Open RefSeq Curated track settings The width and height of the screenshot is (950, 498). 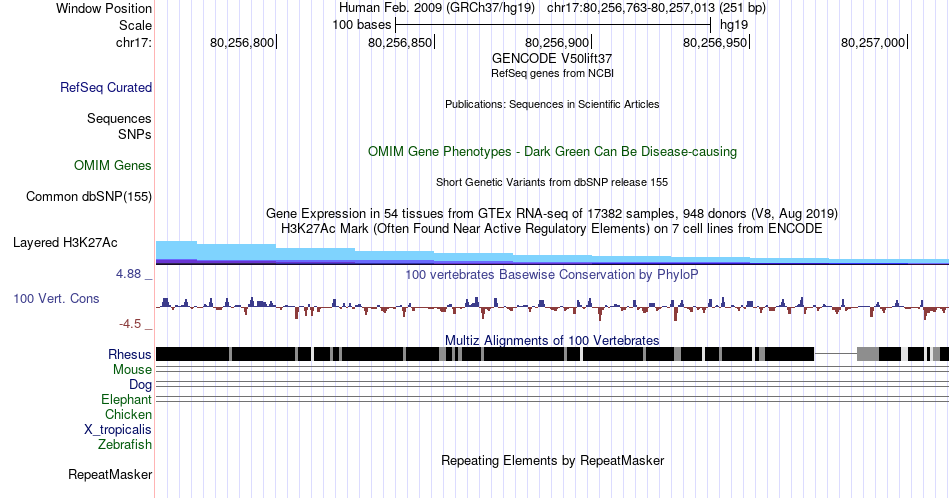[105, 87]
